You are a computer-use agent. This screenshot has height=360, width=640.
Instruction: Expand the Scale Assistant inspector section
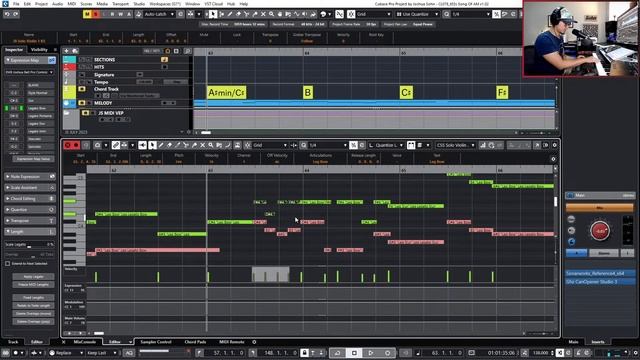(x=30, y=188)
